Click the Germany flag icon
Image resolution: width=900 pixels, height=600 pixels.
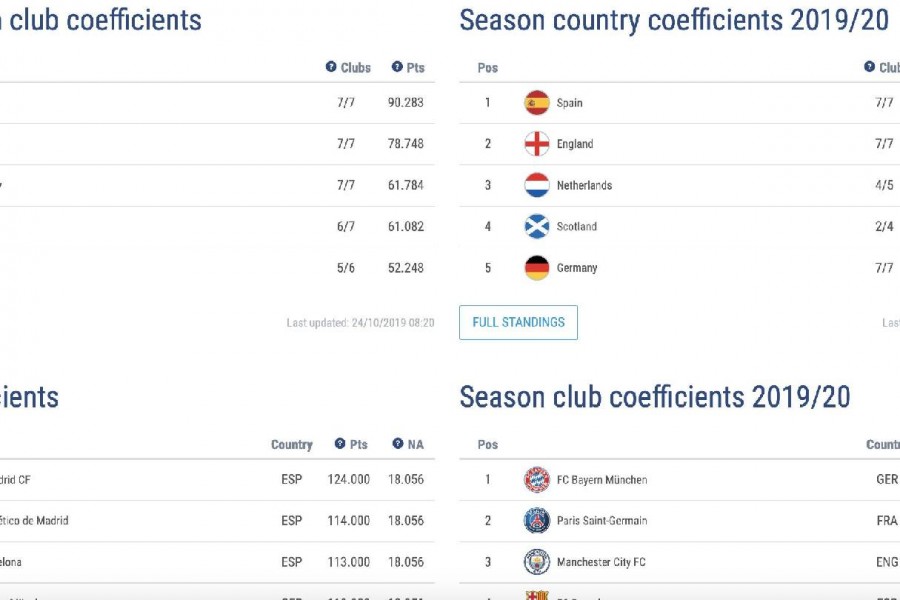pyautogui.click(x=537, y=268)
